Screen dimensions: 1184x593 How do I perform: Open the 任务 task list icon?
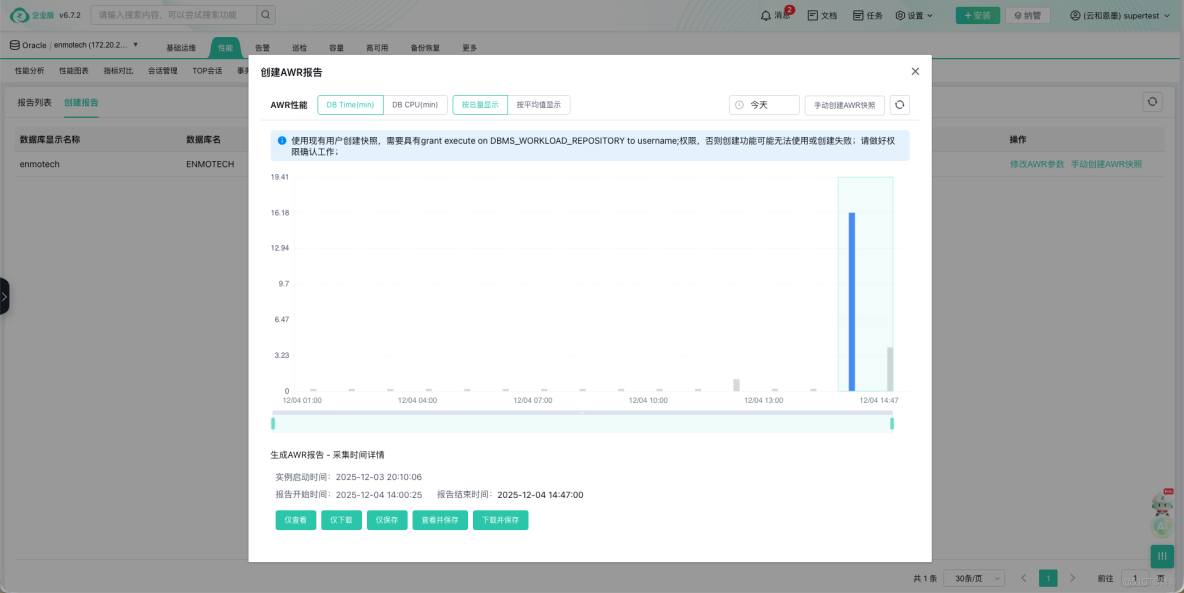pos(869,16)
